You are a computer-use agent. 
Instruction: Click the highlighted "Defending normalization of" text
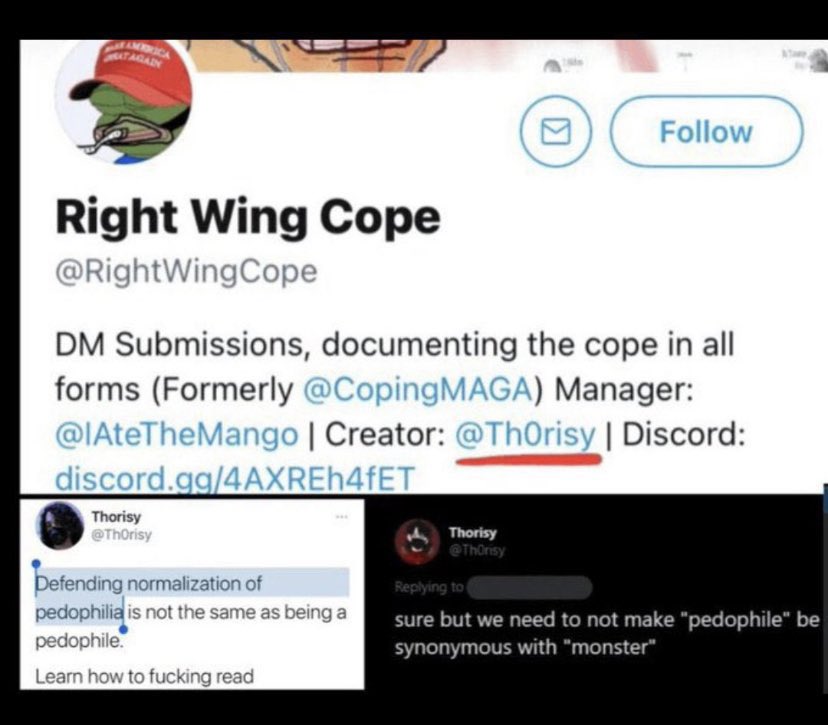tap(148, 583)
